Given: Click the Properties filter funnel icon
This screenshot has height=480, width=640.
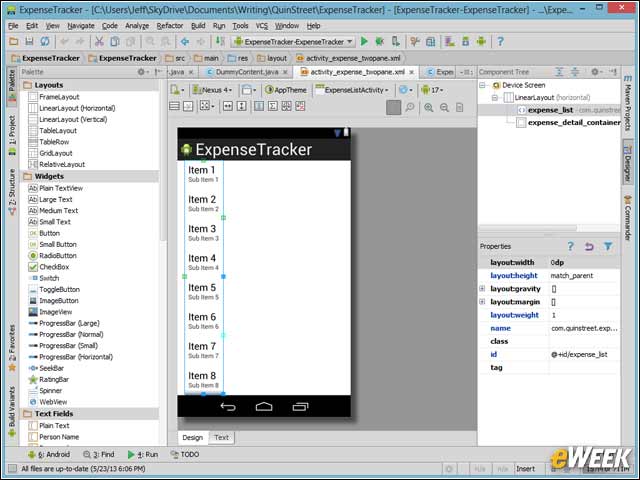Looking at the screenshot, I should click(608, 246).
